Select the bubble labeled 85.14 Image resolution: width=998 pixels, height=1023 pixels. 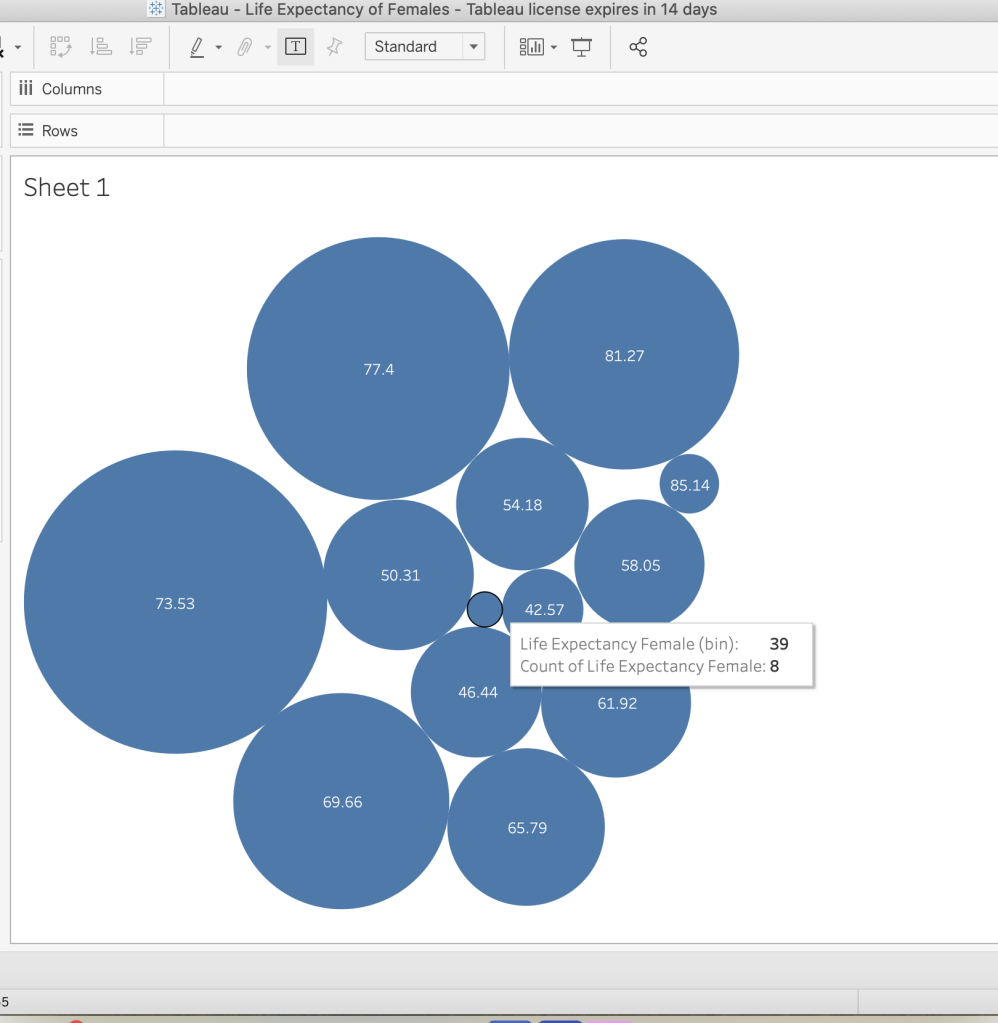(690, 485)
